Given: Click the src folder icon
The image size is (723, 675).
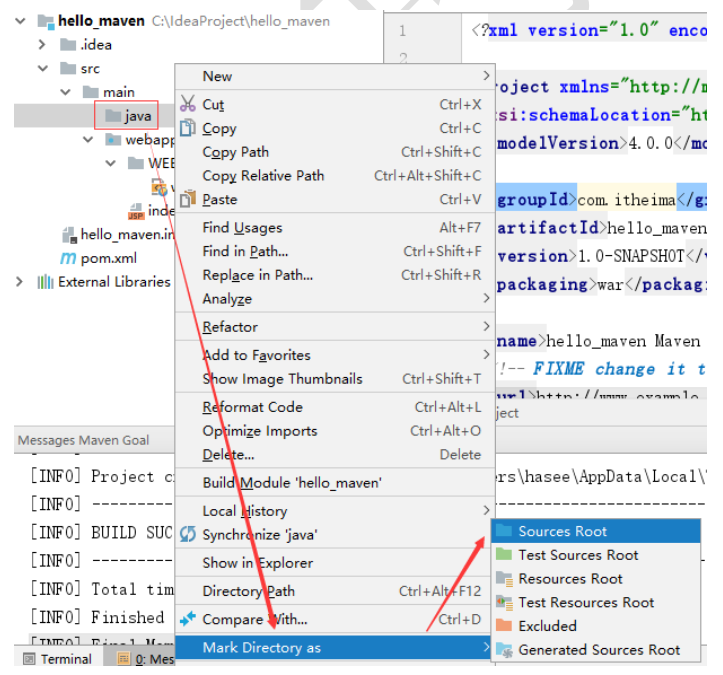Looking at the screenshot, I should tap(68, 68).
